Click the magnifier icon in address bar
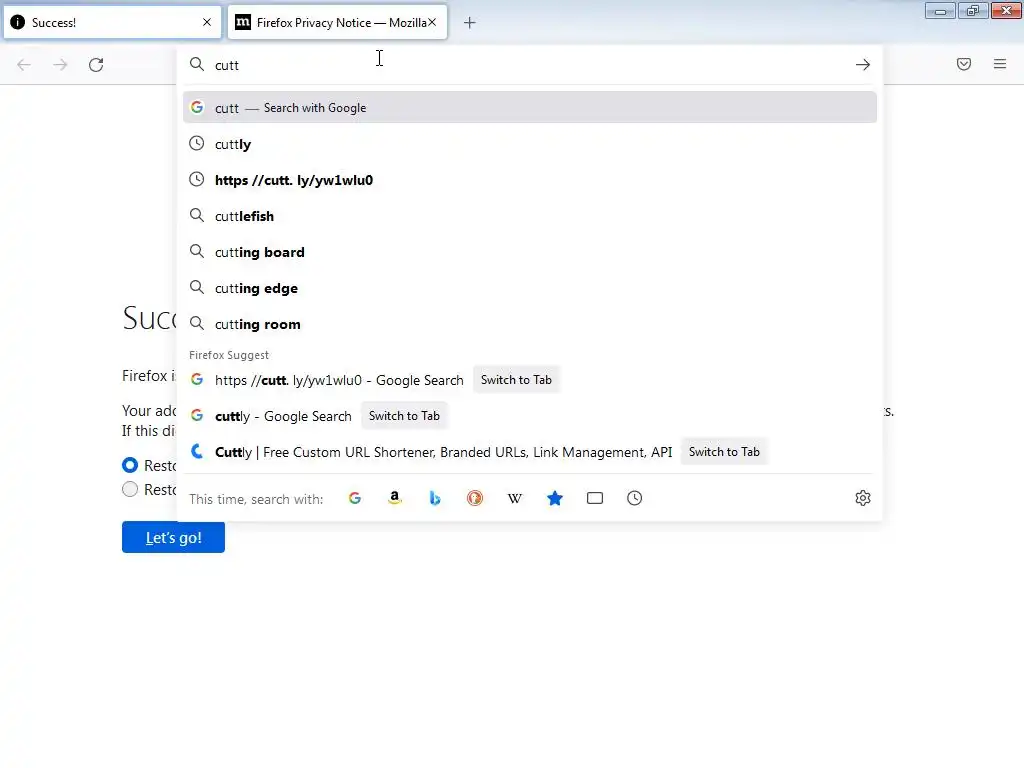The height and width of the screenshot is (768, 1024). 197,64
